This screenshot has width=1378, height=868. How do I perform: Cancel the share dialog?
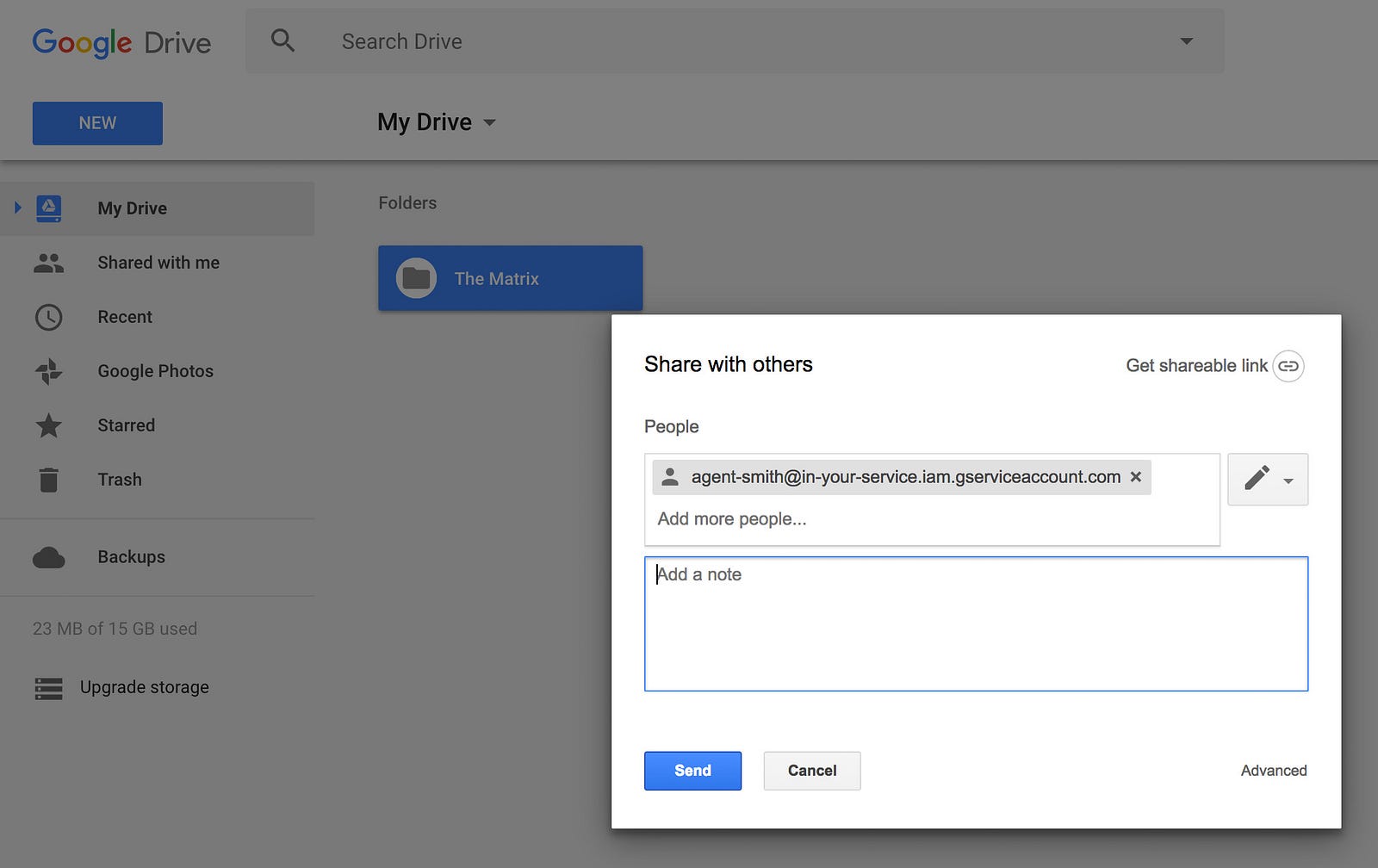pyautogui.click(x=812, y=771)
